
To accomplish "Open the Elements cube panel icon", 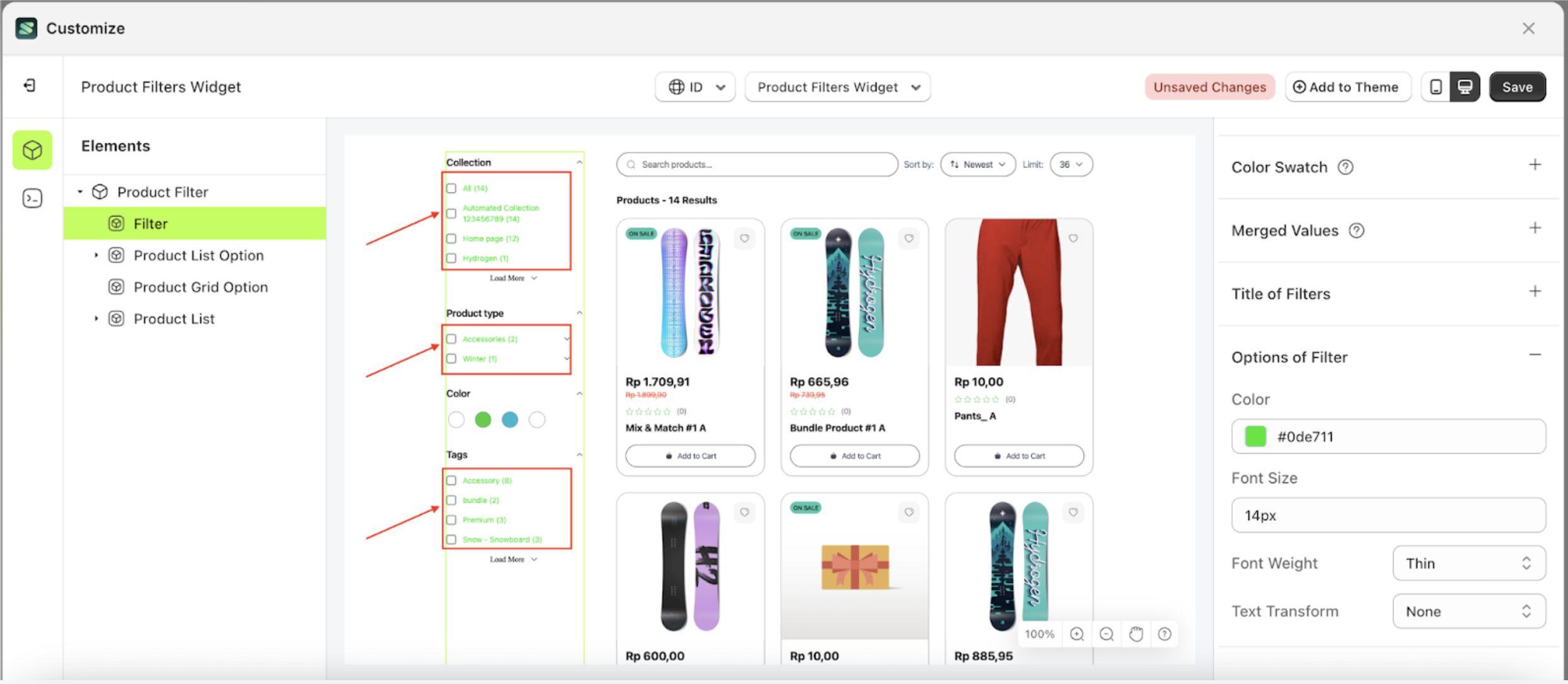I will click(x=32, y=150).
